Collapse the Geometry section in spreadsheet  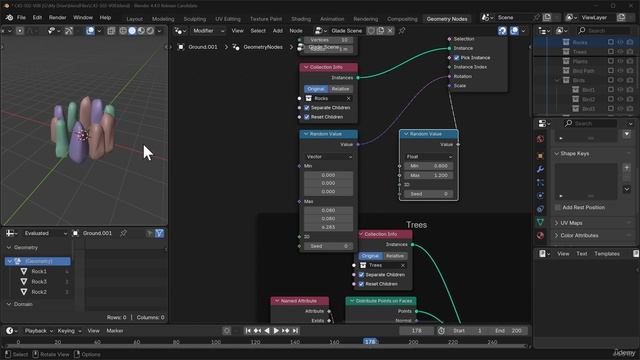[x=9, y=247]
